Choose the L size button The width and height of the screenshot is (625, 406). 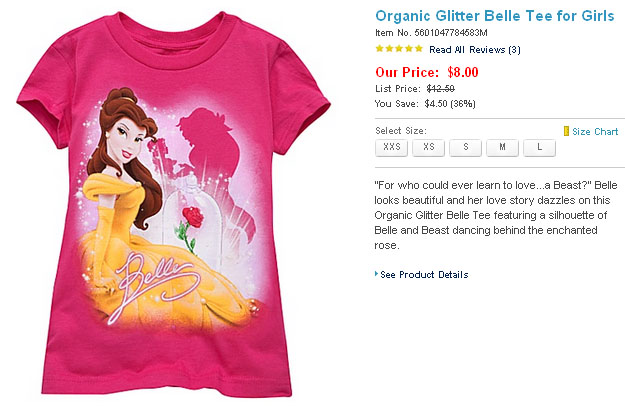click(x=539, y=148)
